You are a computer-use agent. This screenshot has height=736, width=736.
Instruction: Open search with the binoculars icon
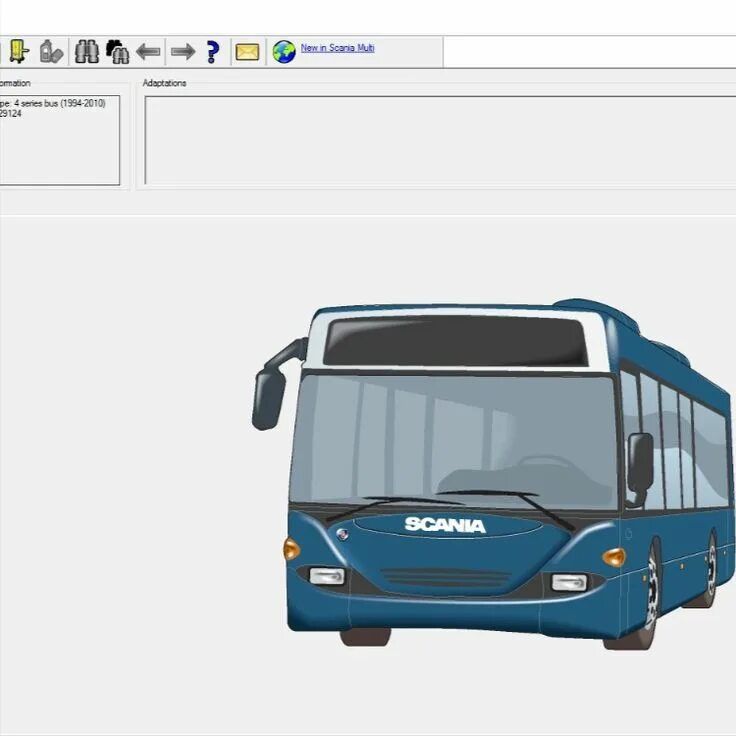(x=87, y=51)
